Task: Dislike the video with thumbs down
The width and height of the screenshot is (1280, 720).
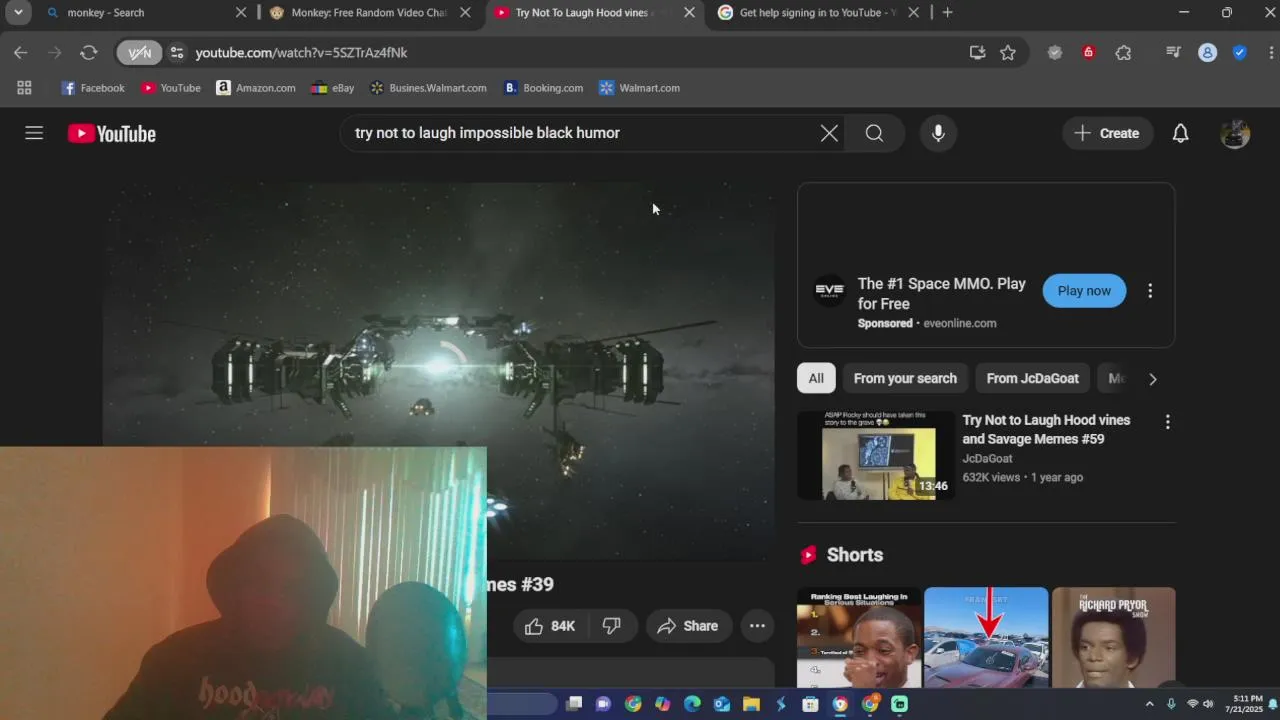Action: click(x=612, y=626)
